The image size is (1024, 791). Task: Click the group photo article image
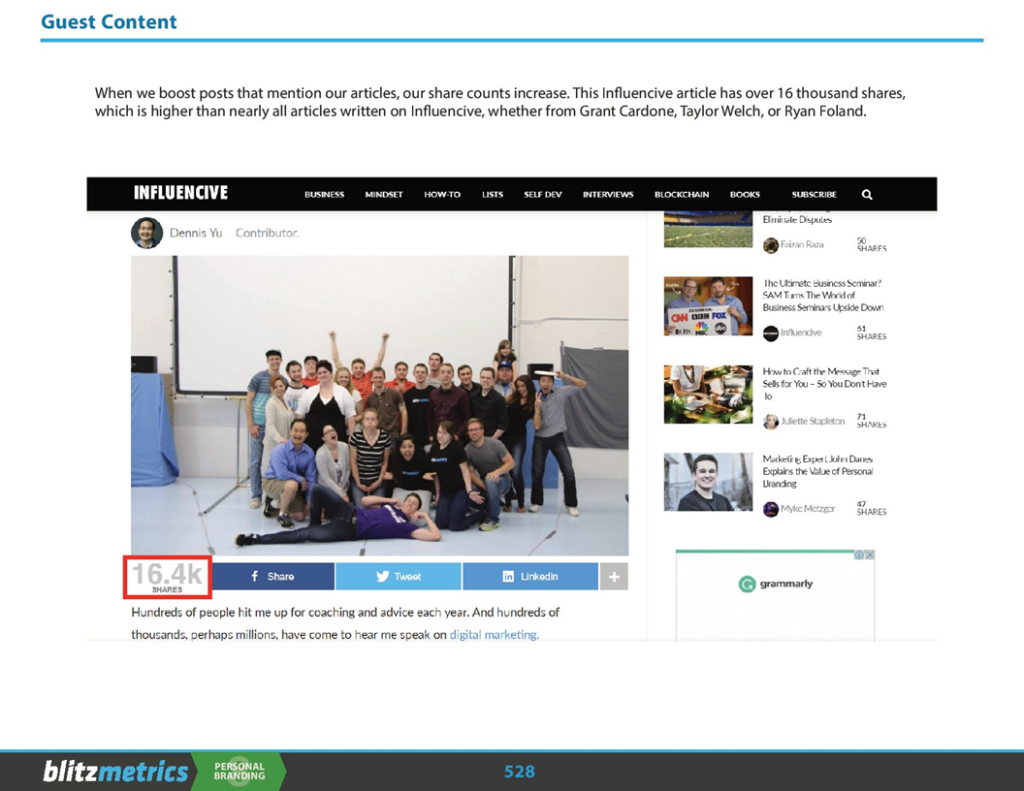[x=379, y=405]
